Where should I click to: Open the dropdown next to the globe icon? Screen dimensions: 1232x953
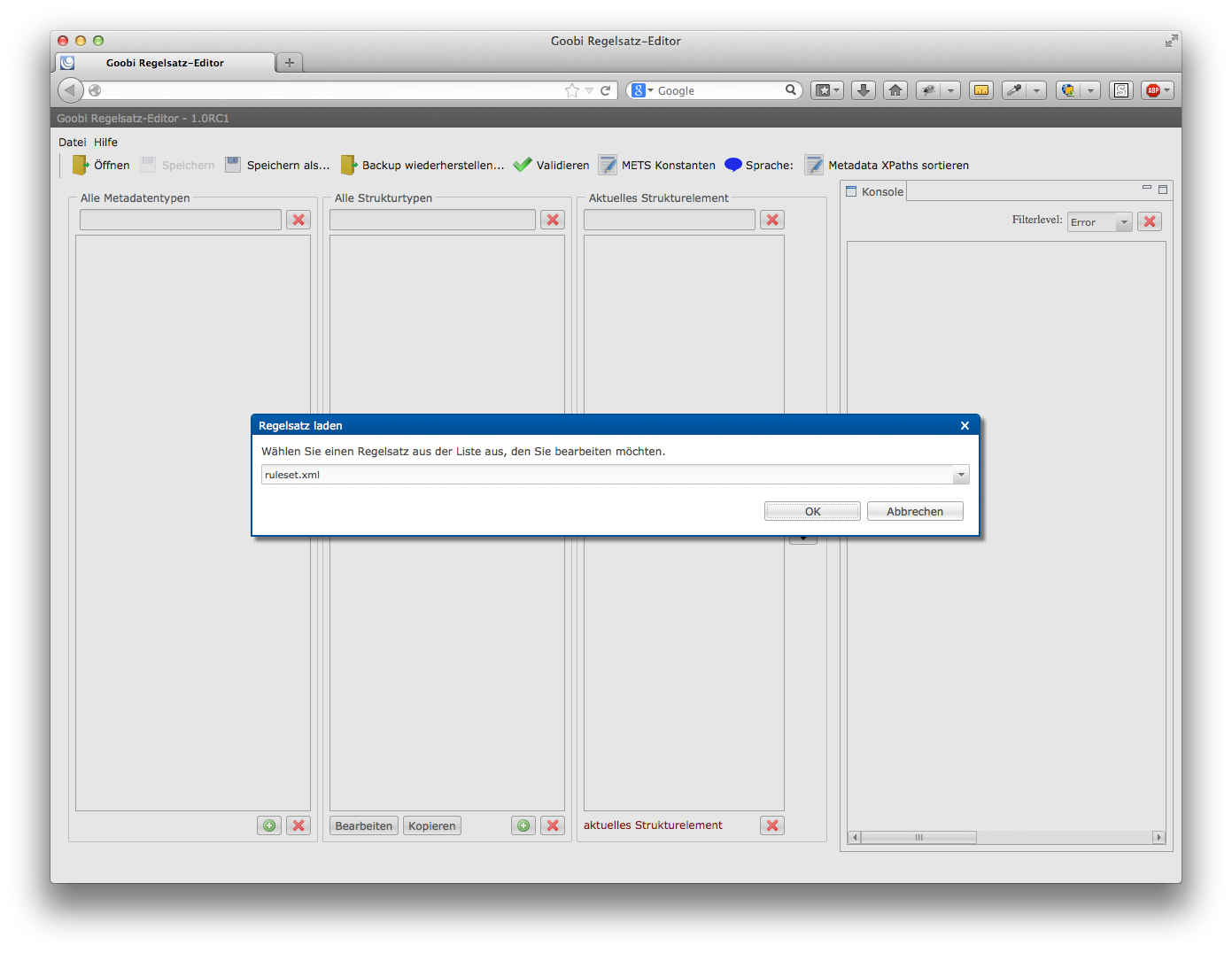1091,90
